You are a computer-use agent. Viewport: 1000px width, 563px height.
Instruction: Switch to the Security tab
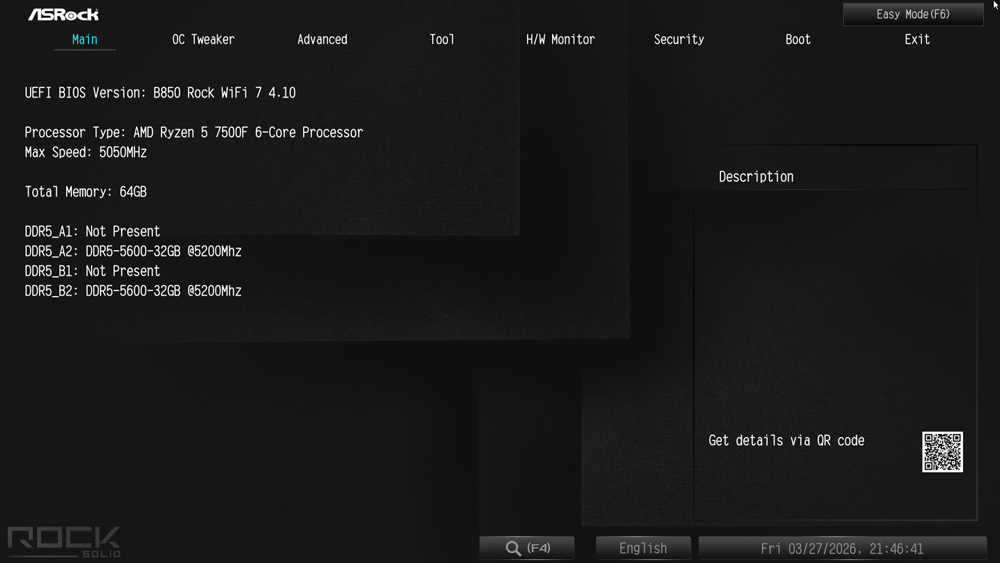679,39
